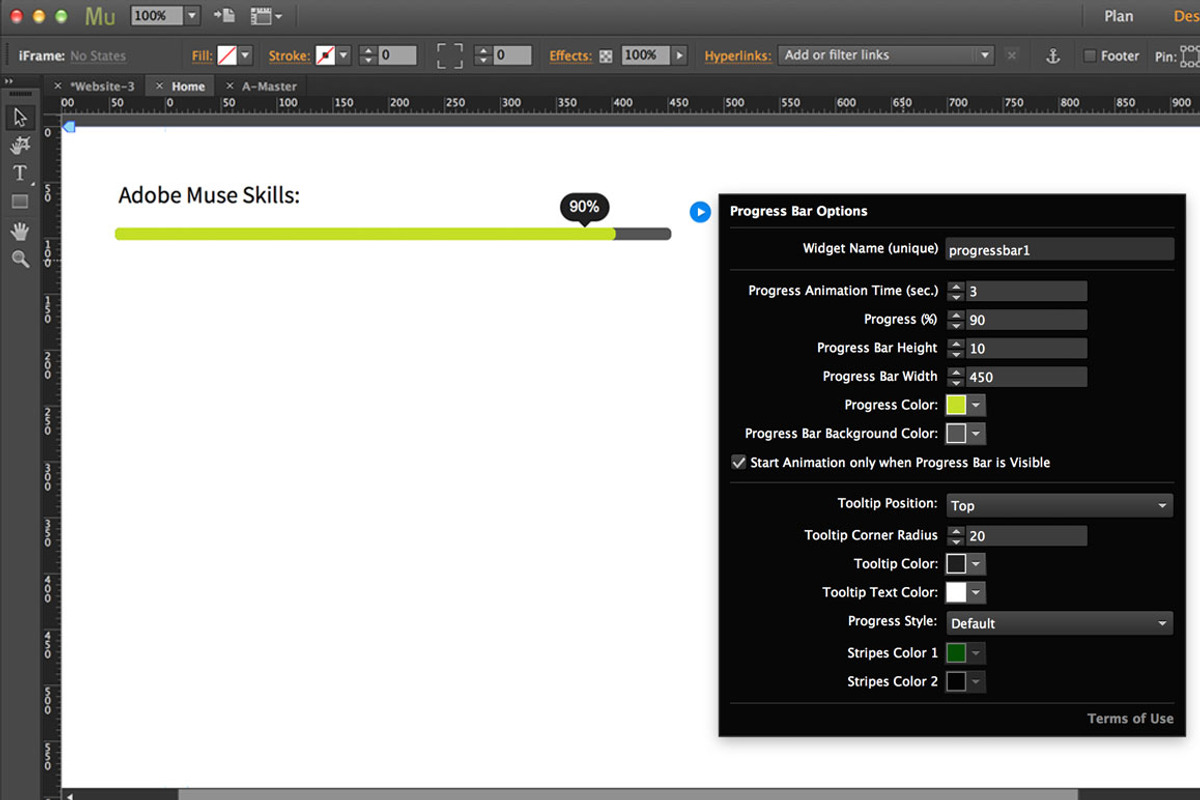Switch to the Website-3 tab
1200x800 pixels.
click(102, 86)
